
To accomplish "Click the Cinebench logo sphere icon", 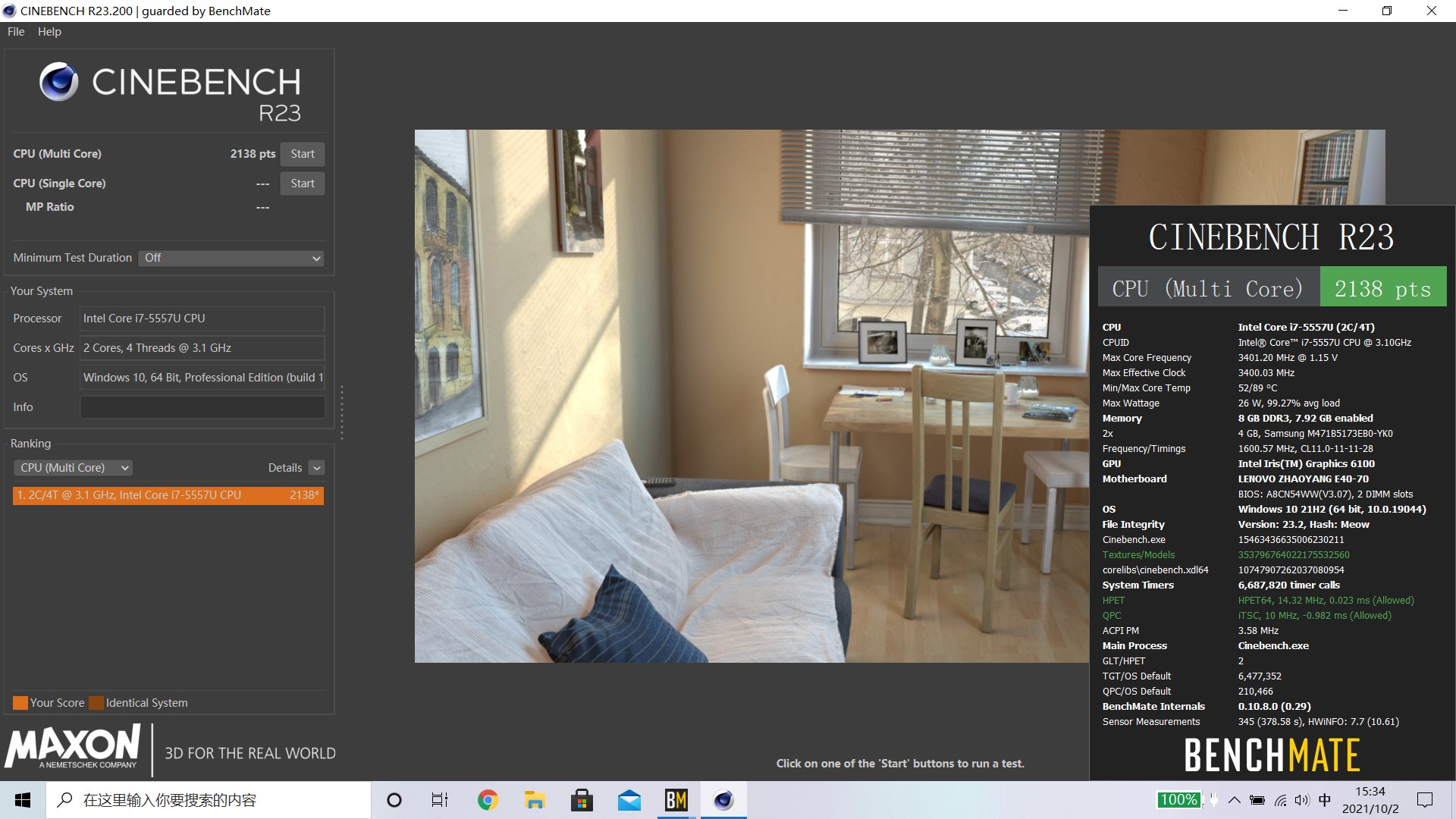I will pos(58,82).
